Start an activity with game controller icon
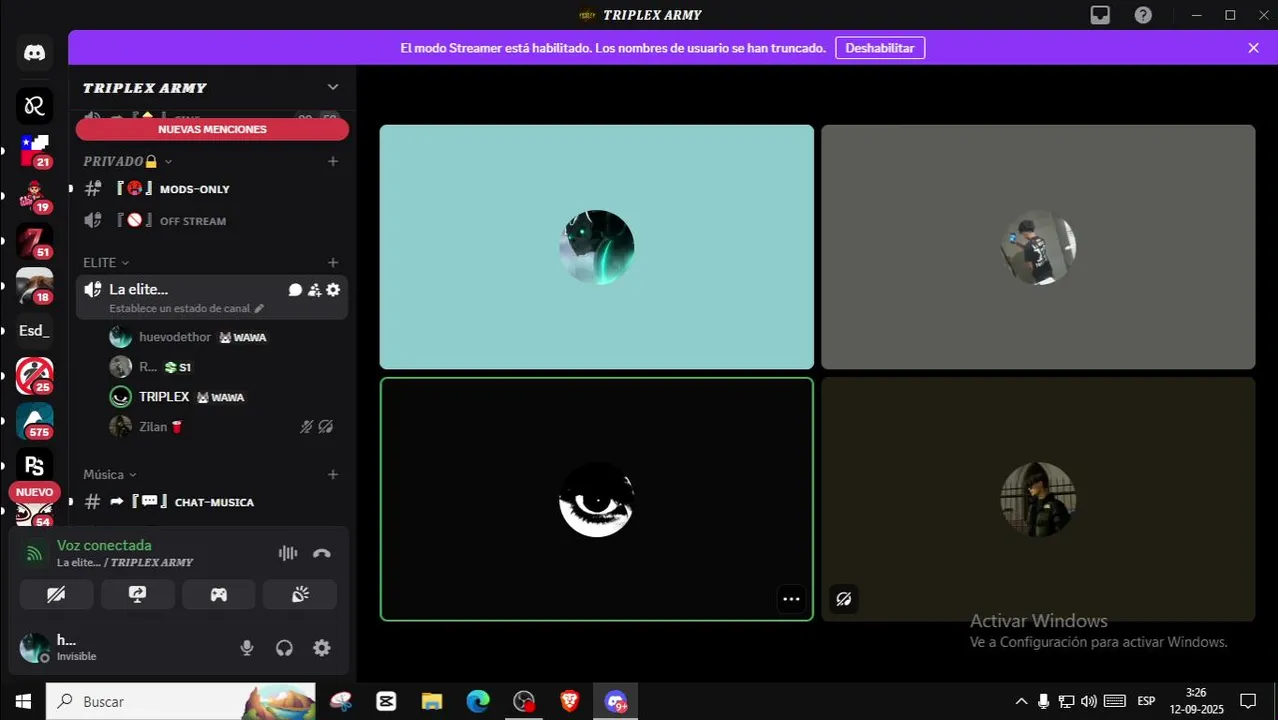Viewport: 1278px width, 720px height. coord(218,594)
